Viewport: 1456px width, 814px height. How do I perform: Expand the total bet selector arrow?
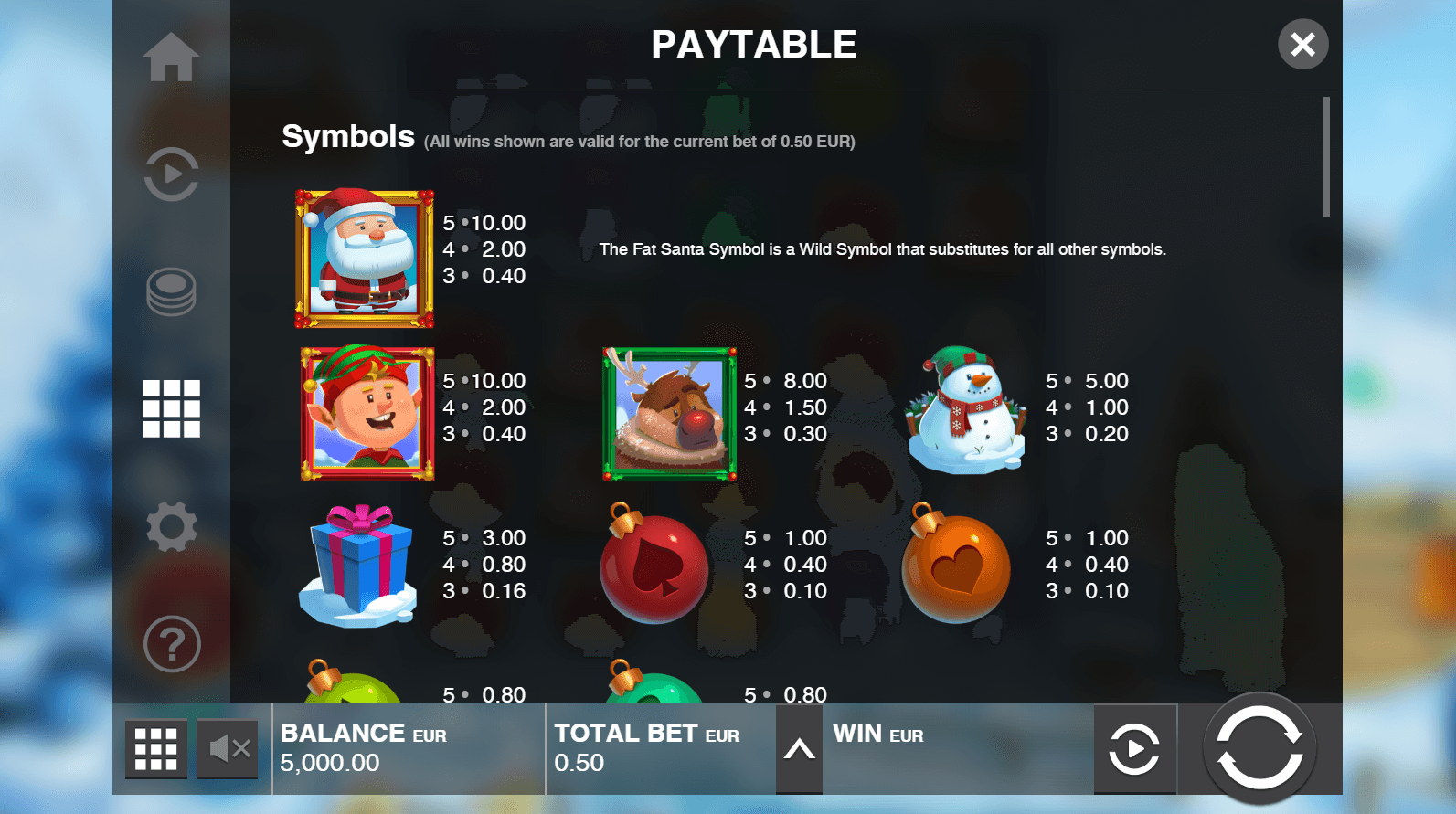(799, 750)
